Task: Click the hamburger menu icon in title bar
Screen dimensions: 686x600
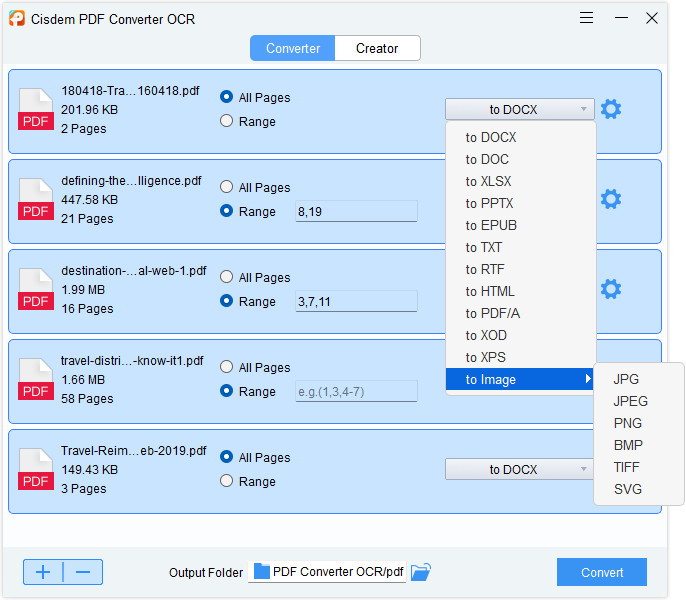Action: pyautogui.click(x=586, y=18)
